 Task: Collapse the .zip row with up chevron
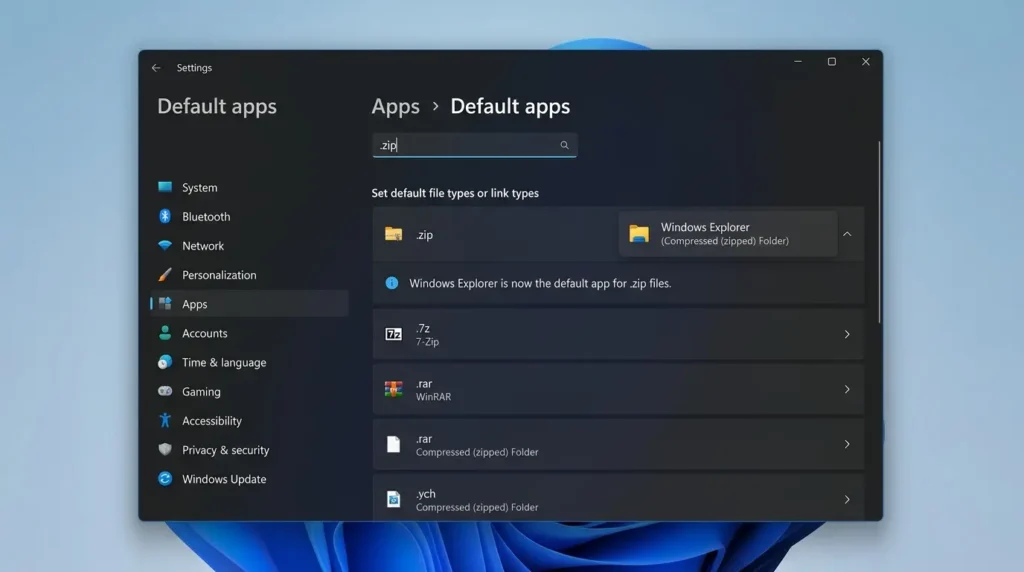click(x=847, y=234)
